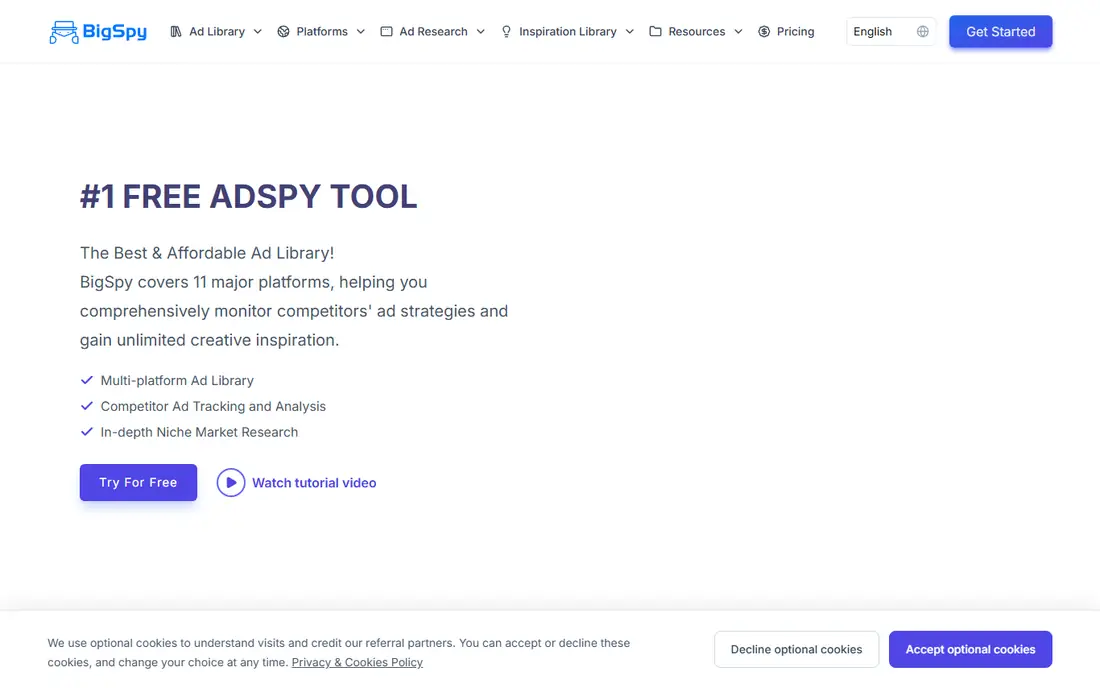The width and height of the screenshot is (1100, 688).
Task: Click the play circle tutorial icon
Action: [x=231, y=483]
